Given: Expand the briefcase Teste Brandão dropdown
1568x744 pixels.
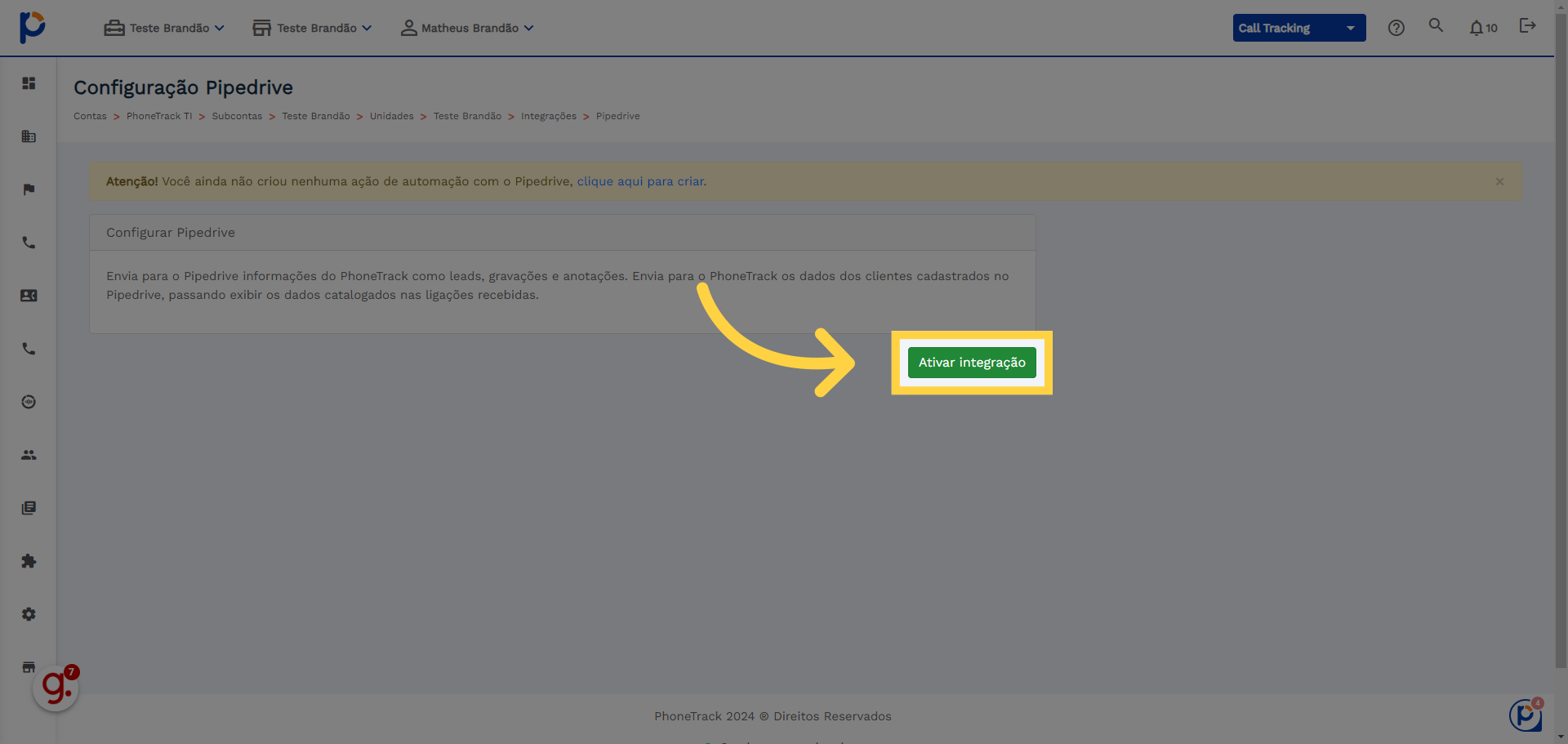Looking at the screenshot, I should click(164, 28).
